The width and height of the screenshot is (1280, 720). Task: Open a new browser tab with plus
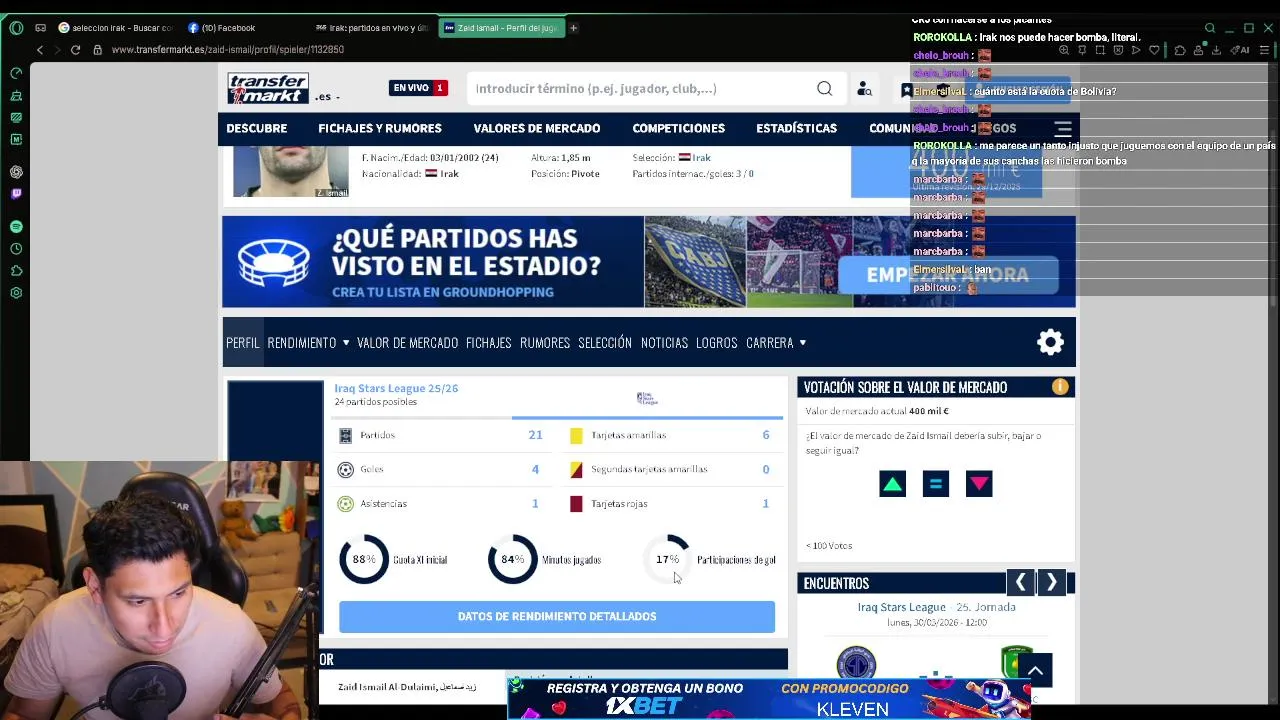point(573,28)
